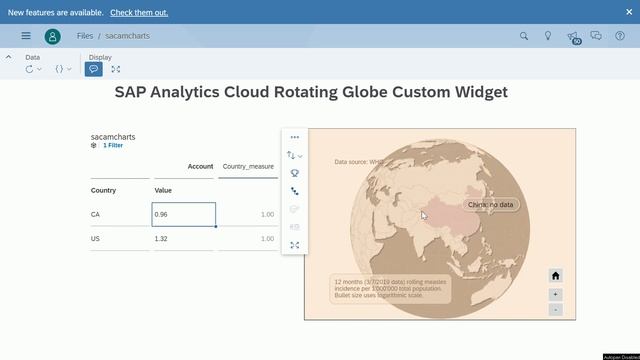Click the hierarchy drill icon
The height and width of the screenshot is (360, 640).
click(x=294, y=191)
